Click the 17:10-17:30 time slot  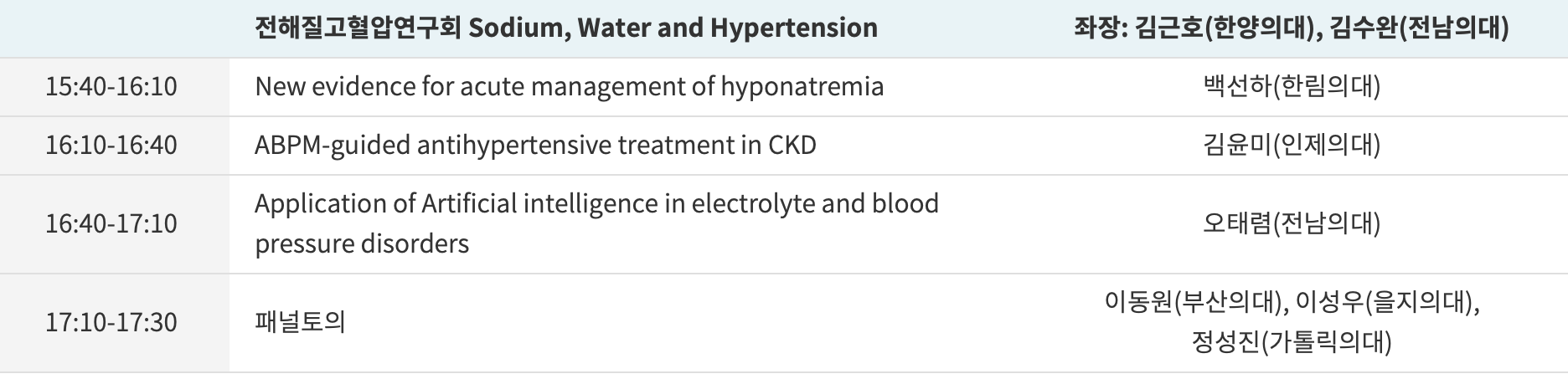[x=111, y=322]
